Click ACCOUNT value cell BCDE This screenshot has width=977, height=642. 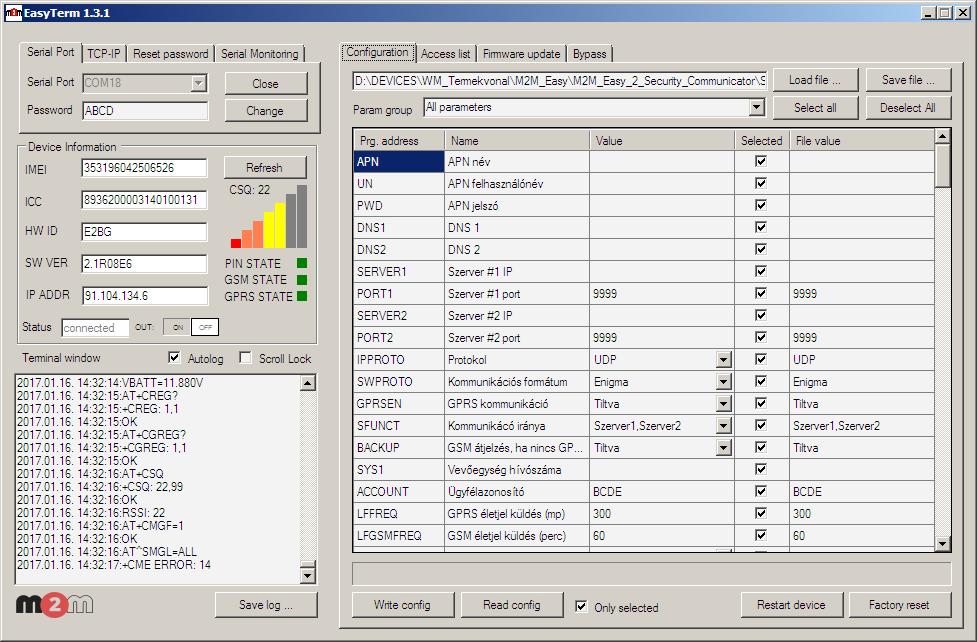point(662,492)
